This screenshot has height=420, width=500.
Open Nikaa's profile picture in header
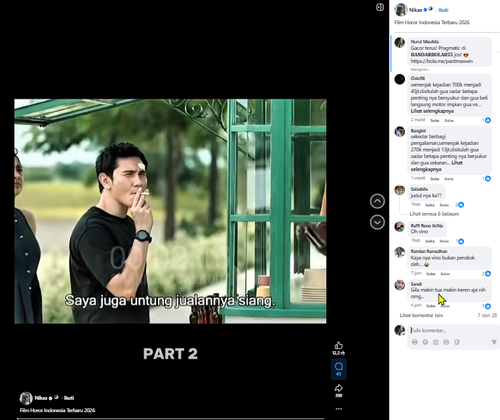click(x=401, y=10)
